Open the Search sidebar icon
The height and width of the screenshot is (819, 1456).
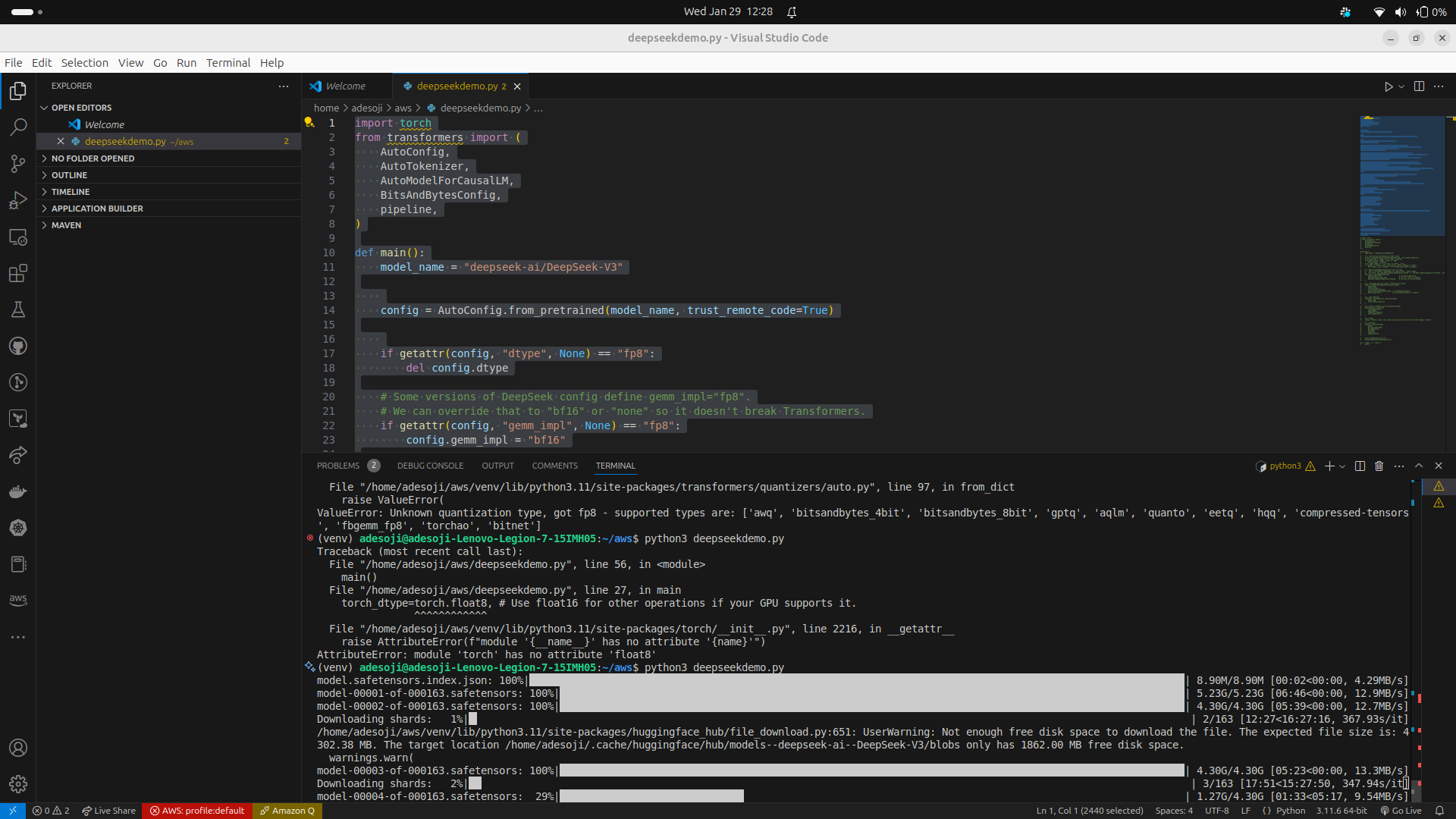pyautogui.click(x=18, y=127)
